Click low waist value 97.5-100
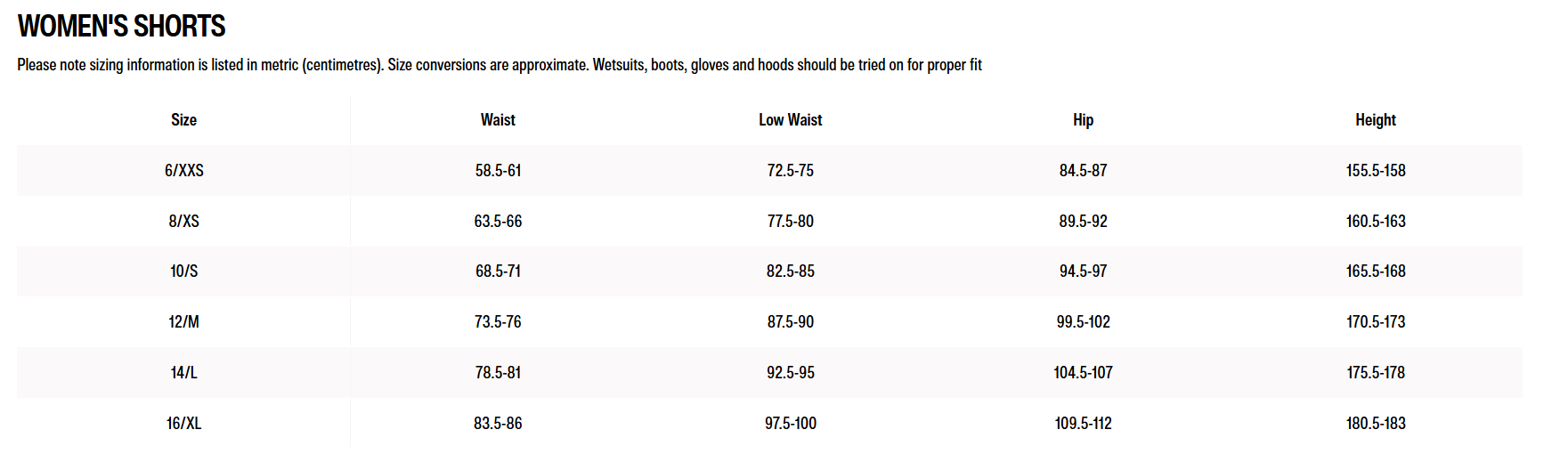Image resolution: width=1568 pixels, height=462 pixels. 790,424
